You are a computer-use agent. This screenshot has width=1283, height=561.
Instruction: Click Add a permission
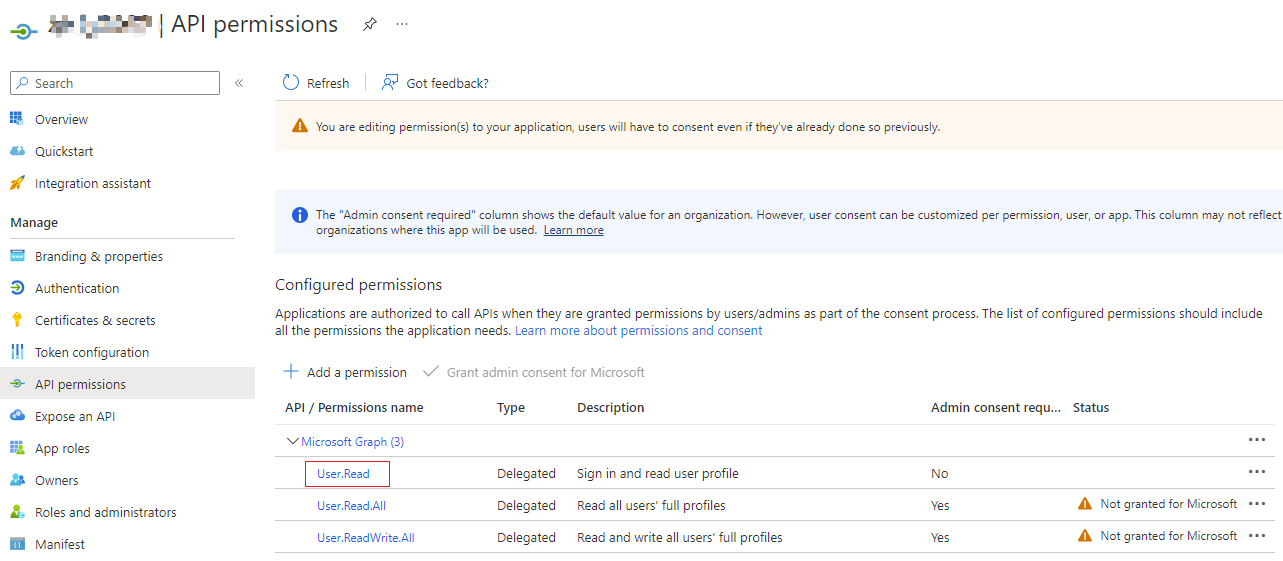[x=345, y=372]
